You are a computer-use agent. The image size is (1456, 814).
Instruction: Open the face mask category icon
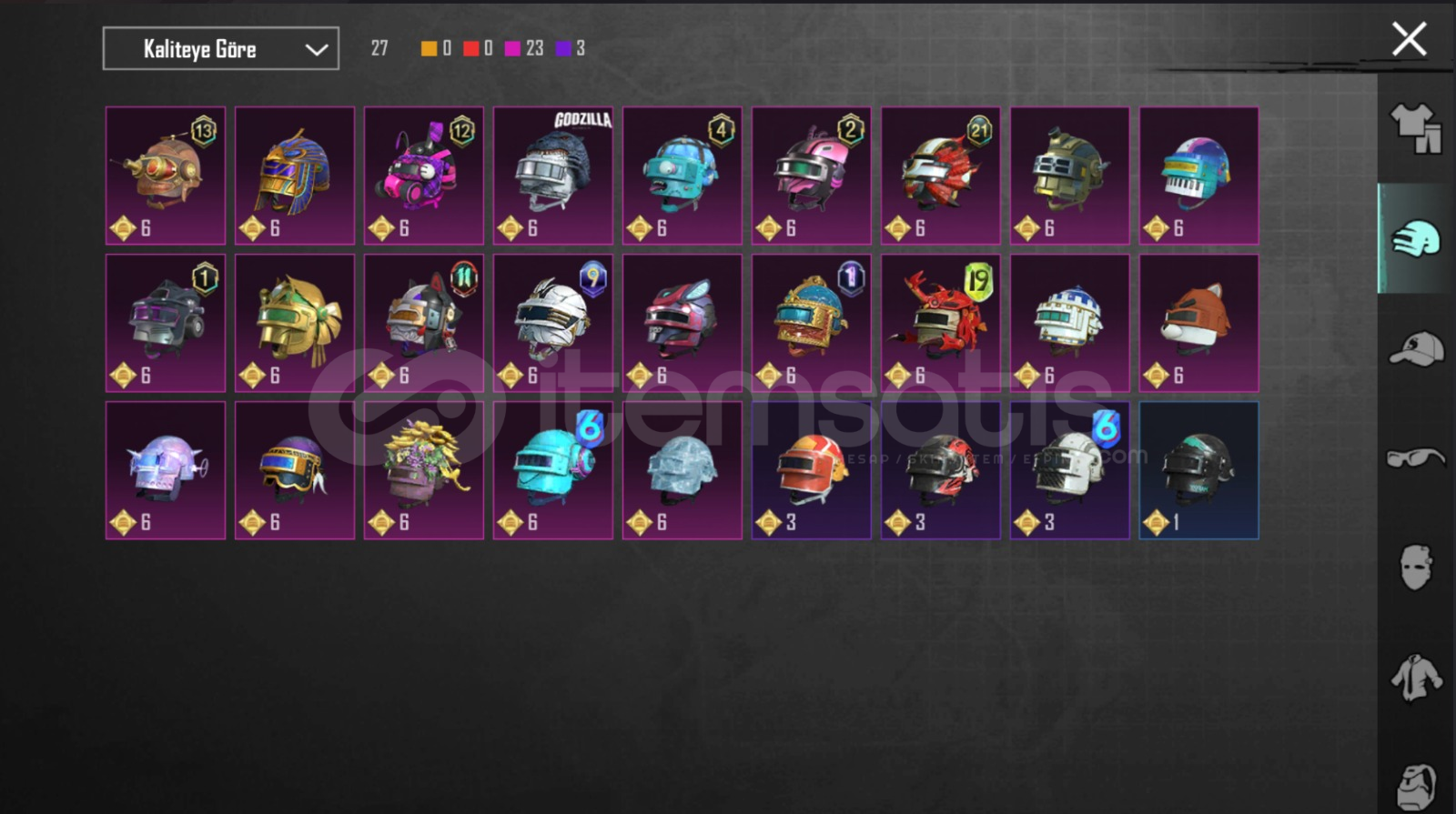(1416, 567)
